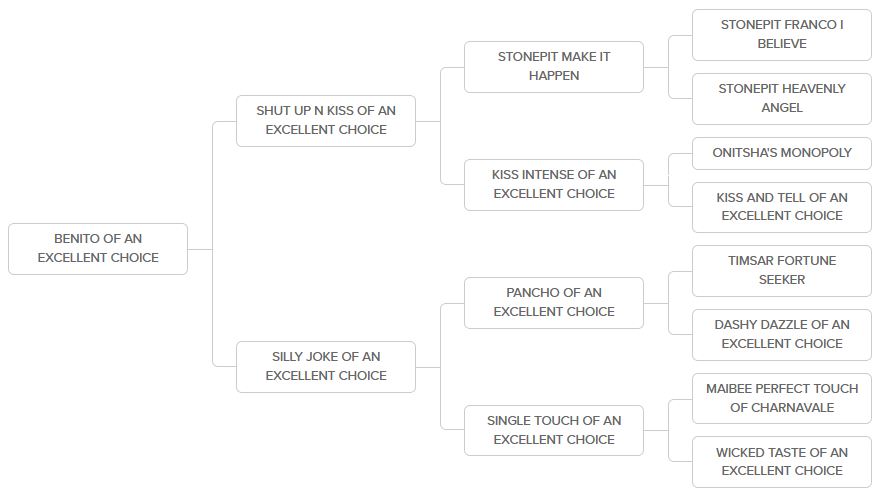Image resolution: width=878 pixels, height=497 pixels.
Task: Open Maibee Perfect Touch of Charnavale
Action: 782,398
